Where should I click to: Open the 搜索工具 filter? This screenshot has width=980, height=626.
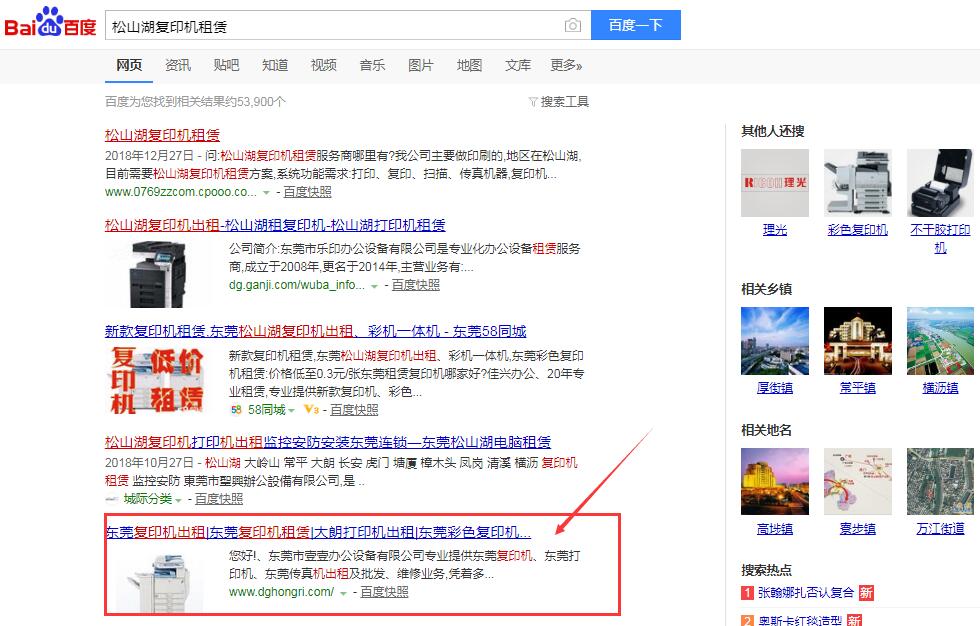[x=559, y=101]
